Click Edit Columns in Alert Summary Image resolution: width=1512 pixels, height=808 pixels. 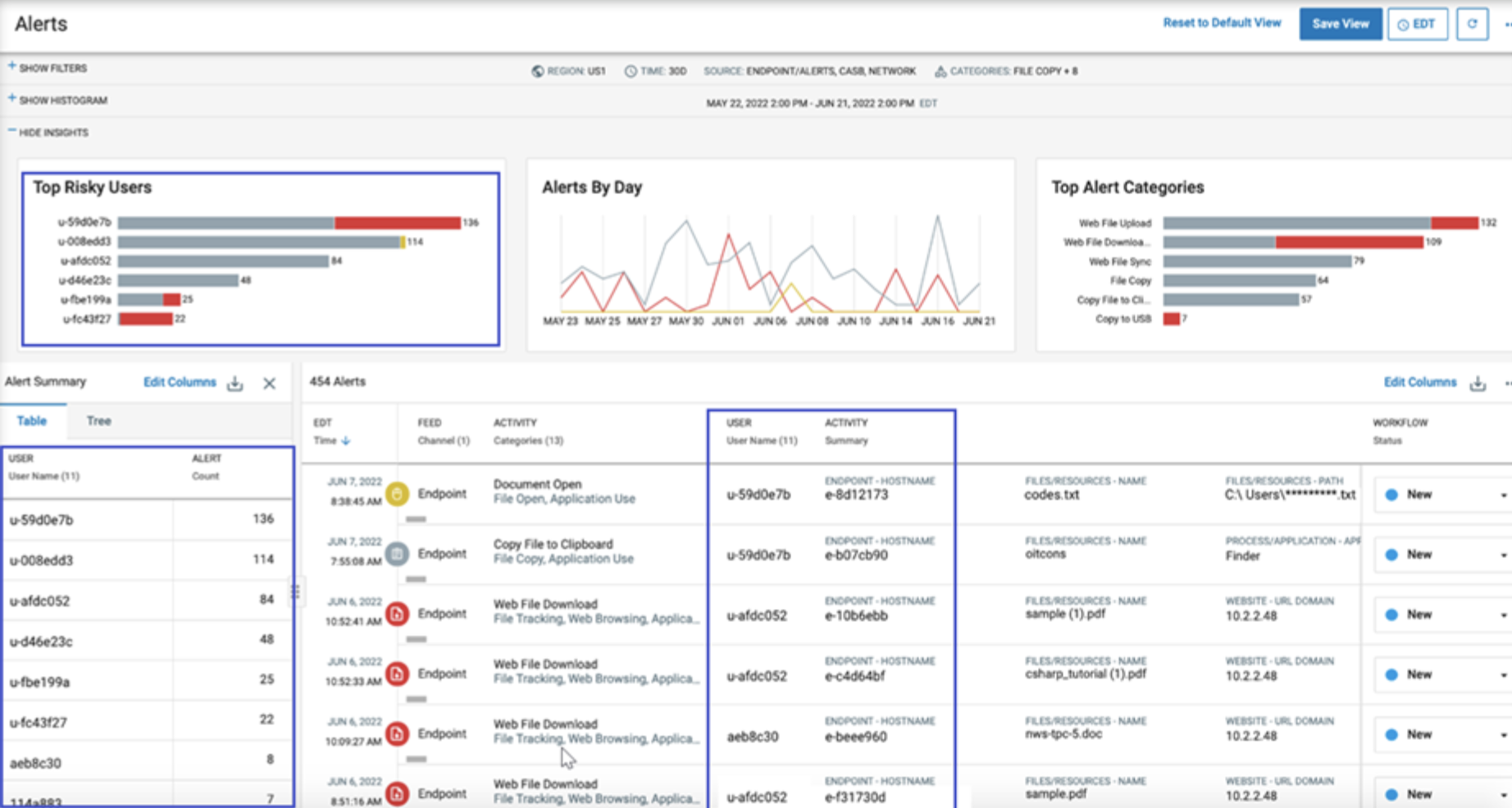pyautogui.click(x=180, y=382)
